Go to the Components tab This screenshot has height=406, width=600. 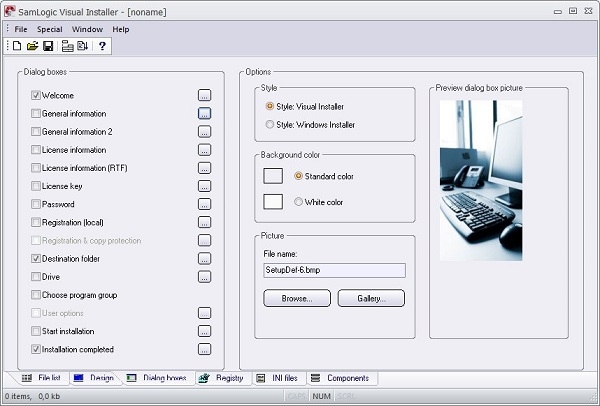click(x=342, y=378)
